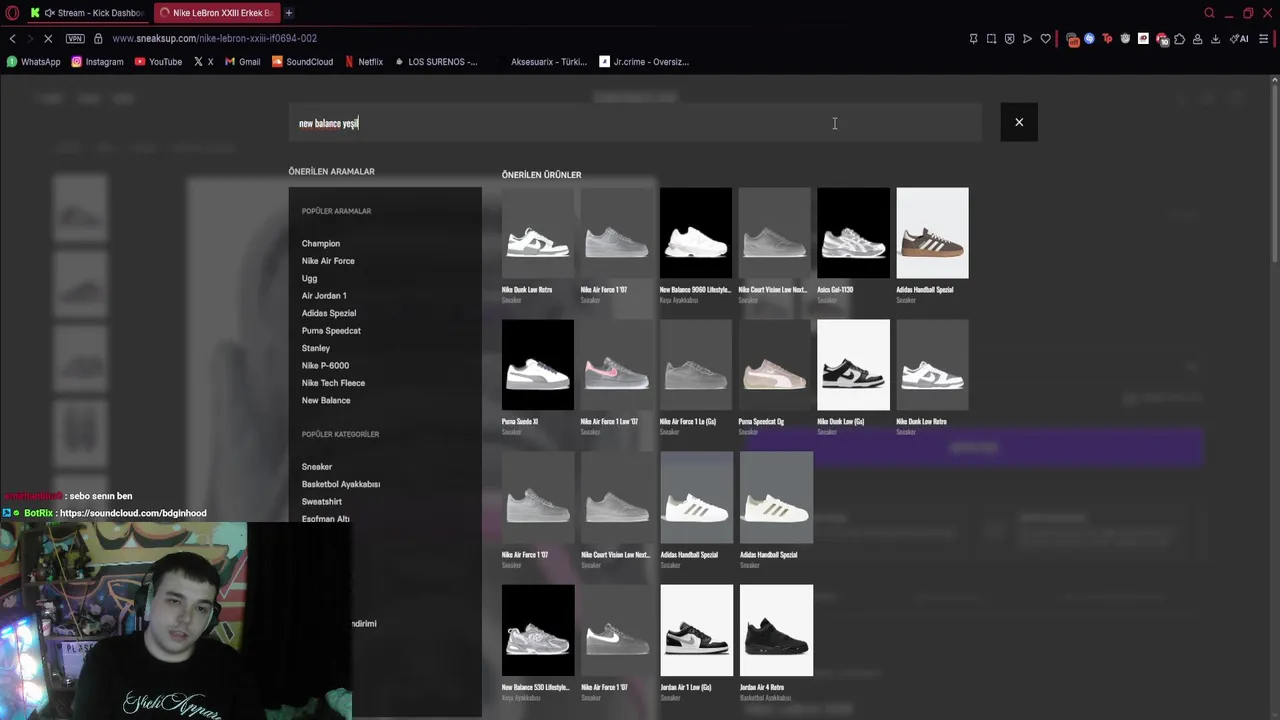1280x720 pixels.
Task: Select popular search 'Air Jordan 1'
Action: [324, 296]
